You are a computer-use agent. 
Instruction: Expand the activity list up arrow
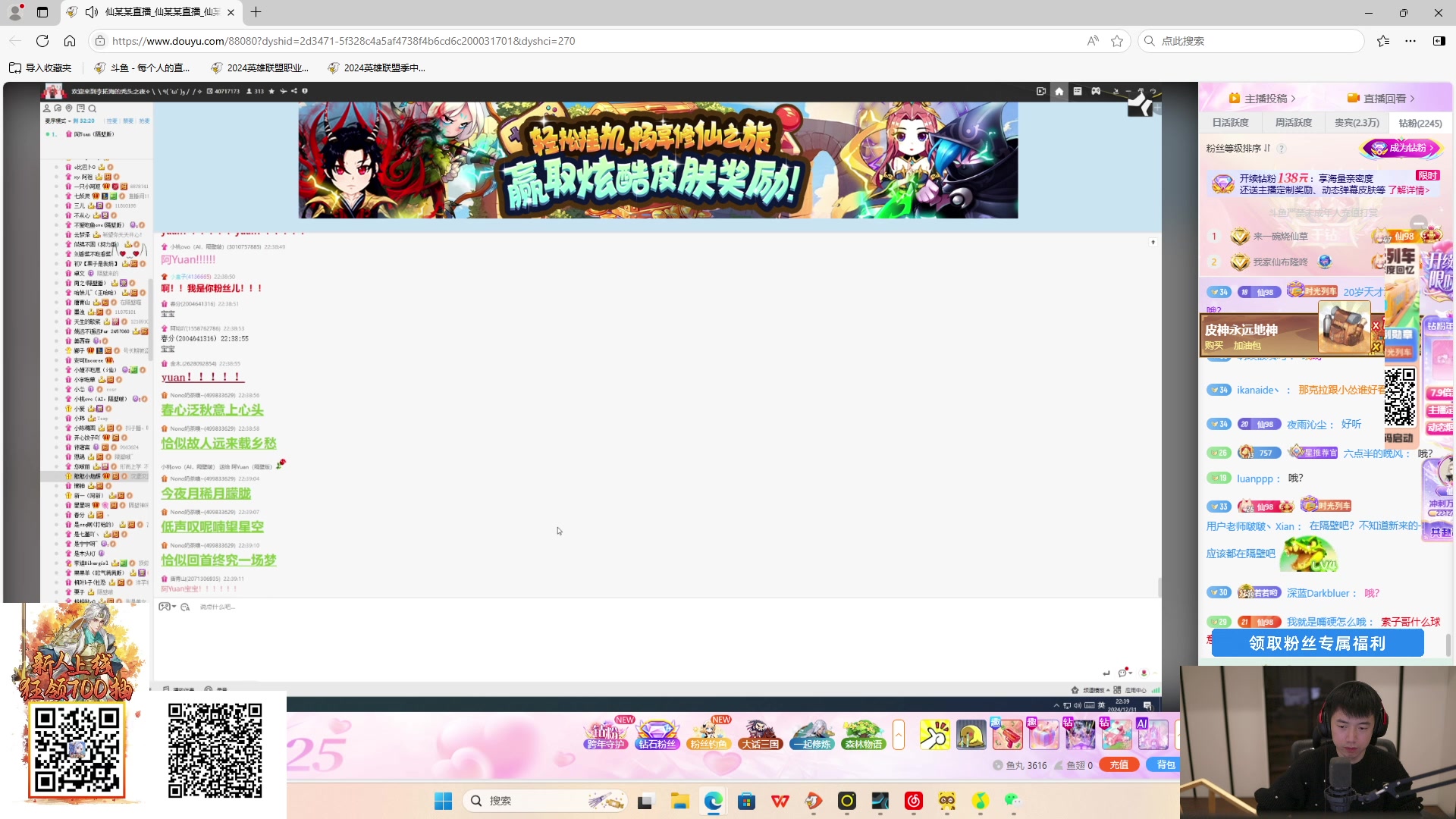[x=899, y=734]
